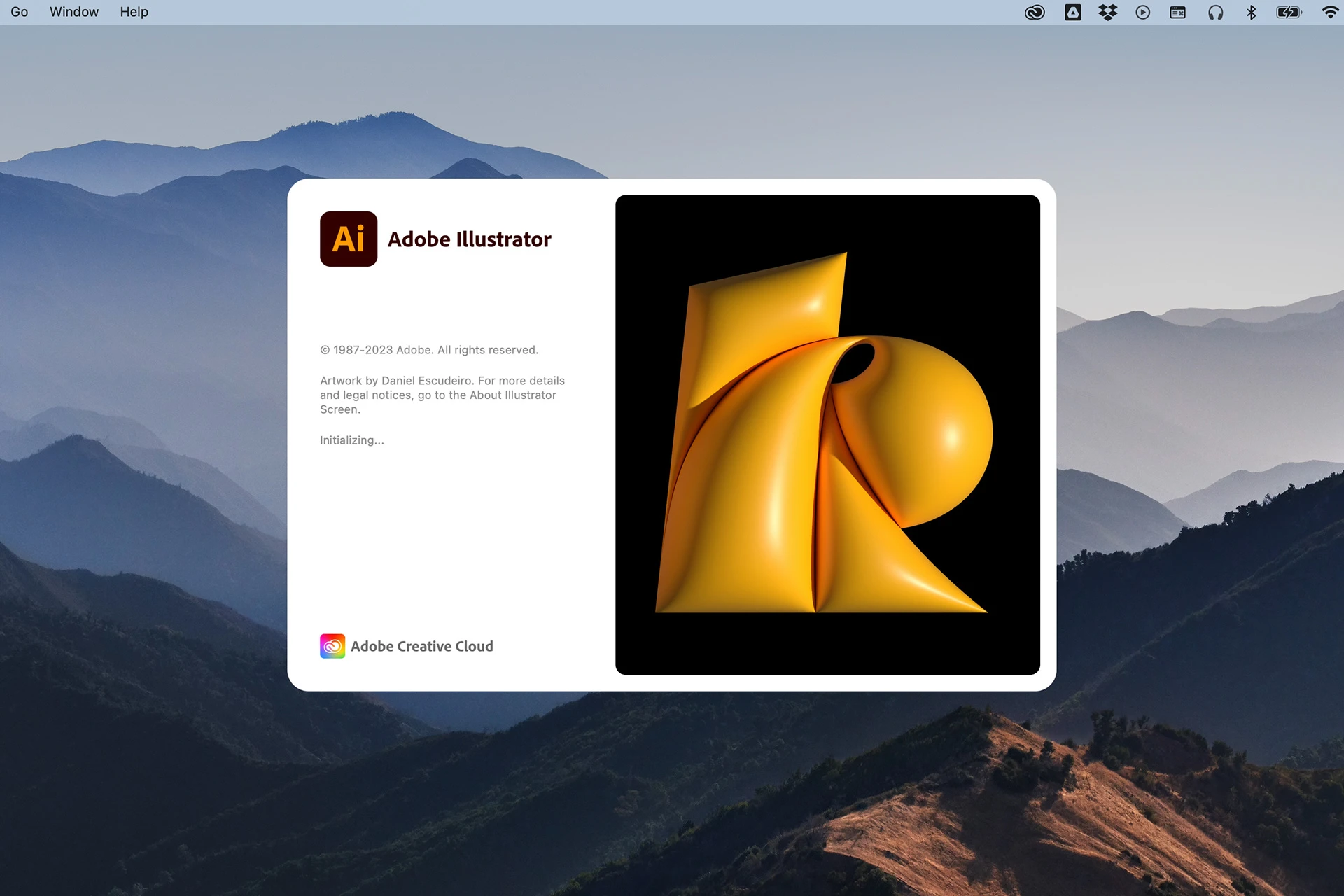Viewport: 1344px width, 896px height.
Task: Click the charging battery status indicator
Action: coord(1290,12)
